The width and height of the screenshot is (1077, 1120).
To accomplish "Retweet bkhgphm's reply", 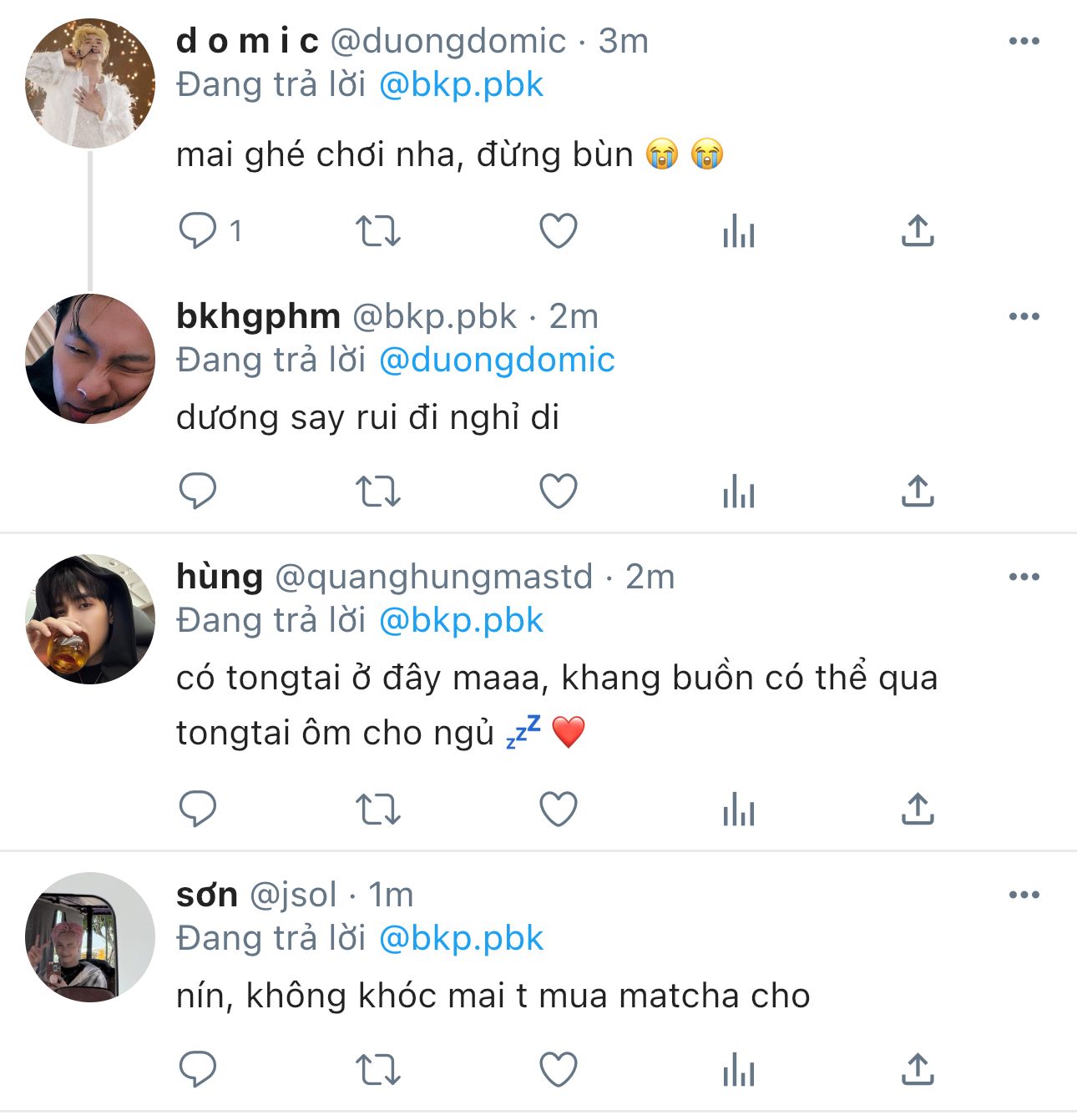I will coord(378,491).
